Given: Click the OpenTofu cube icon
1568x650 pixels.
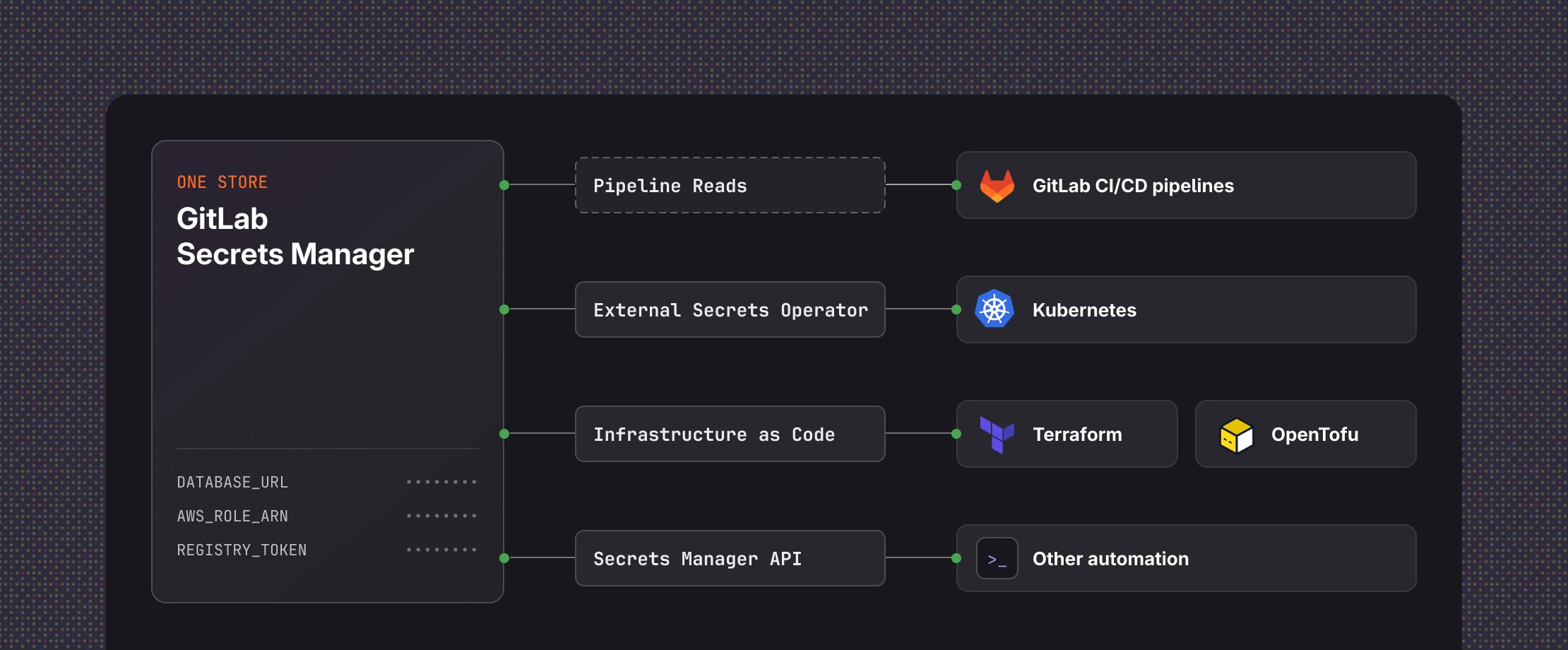Looking at the screenshot, I should [x=1236, y=435].
